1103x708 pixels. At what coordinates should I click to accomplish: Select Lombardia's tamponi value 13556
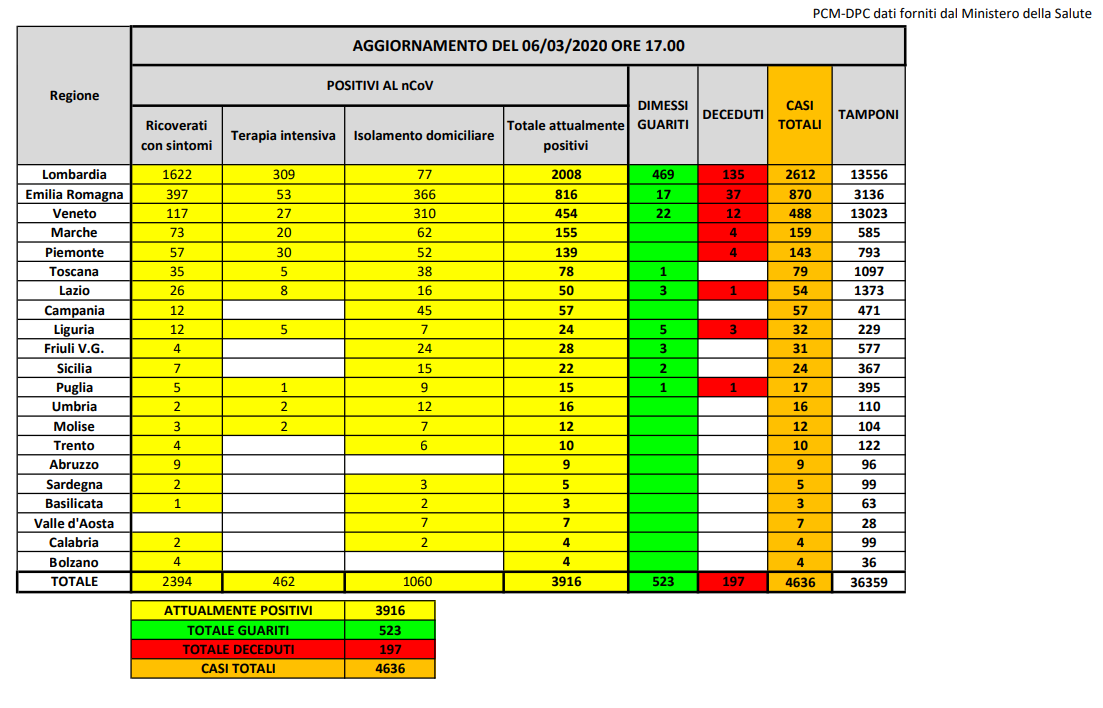tap(867, 174)
